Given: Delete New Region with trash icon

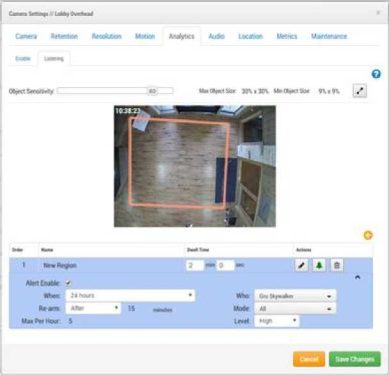Looking at the screenshot, I should pos(337,266).
